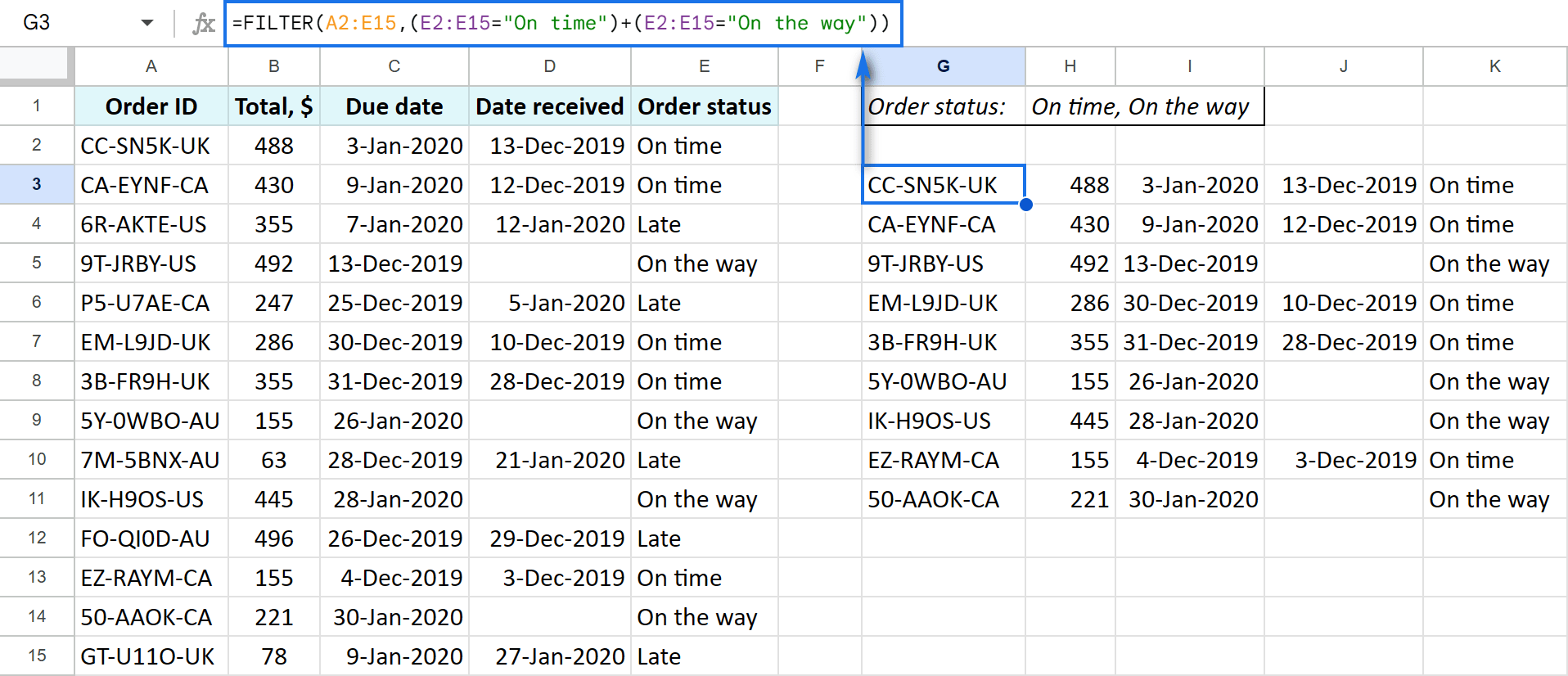The height and width of the screenshot is (676, 1568).
Task: Click date received 21-Jan-2020
Action: (x=549, y=460)
